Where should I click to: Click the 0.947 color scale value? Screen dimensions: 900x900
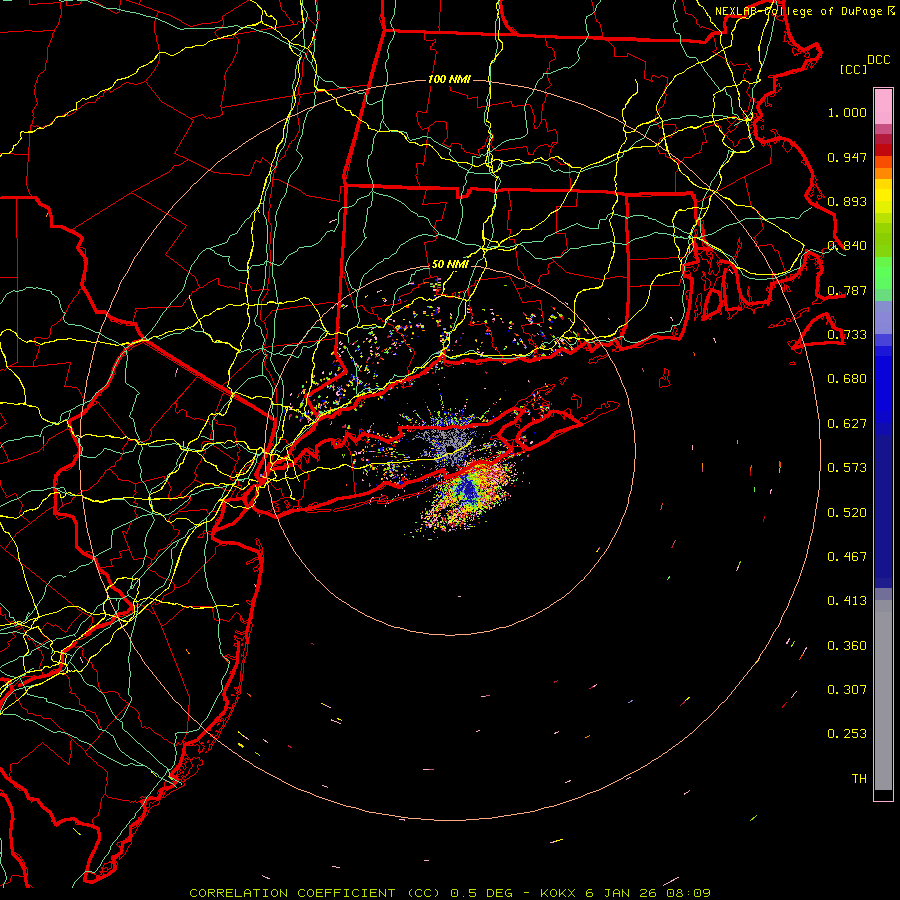point(847,157)
